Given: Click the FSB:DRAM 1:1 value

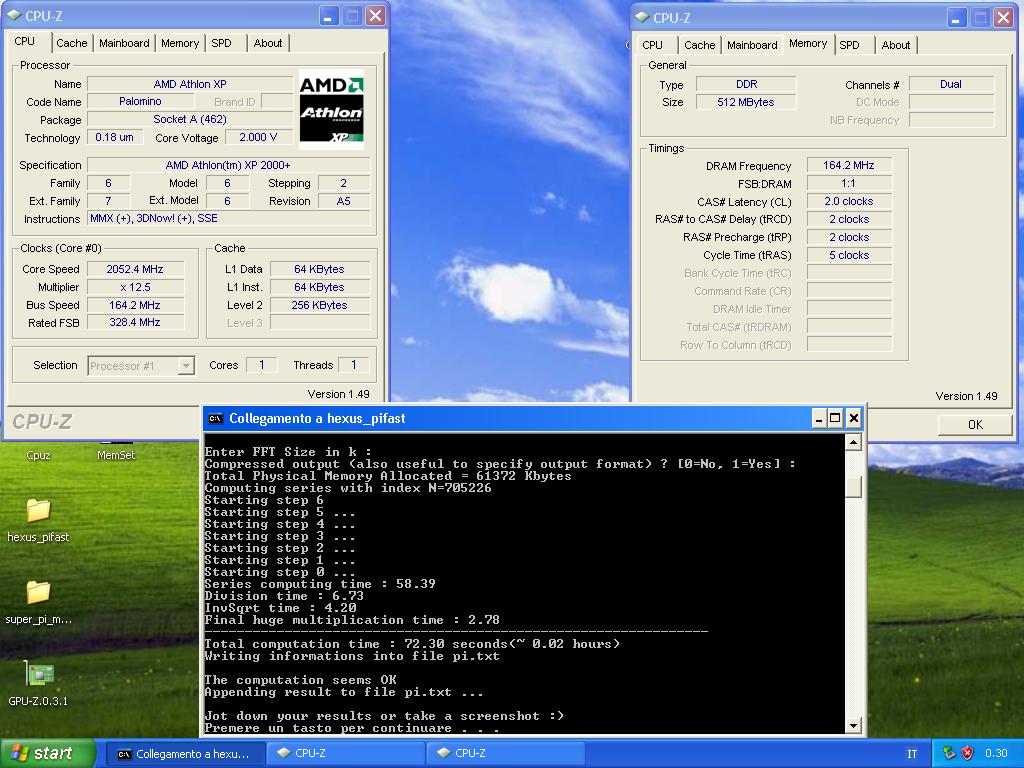Looking at the screenshot, I should pos(849,184).
